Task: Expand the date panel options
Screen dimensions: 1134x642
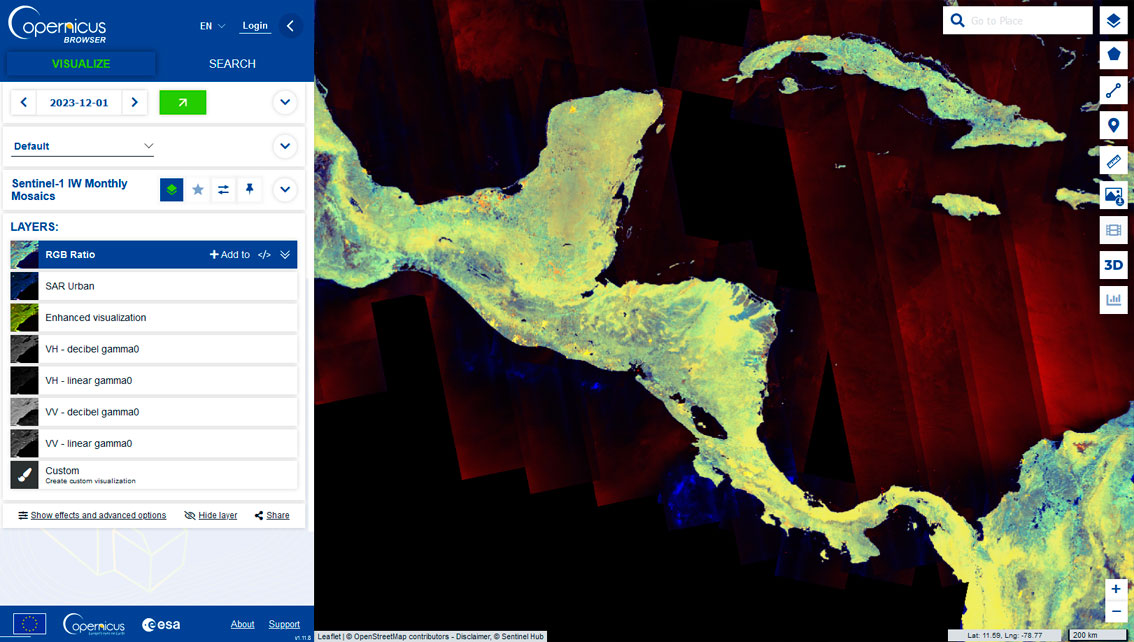Action: click(x=285, y=103)
